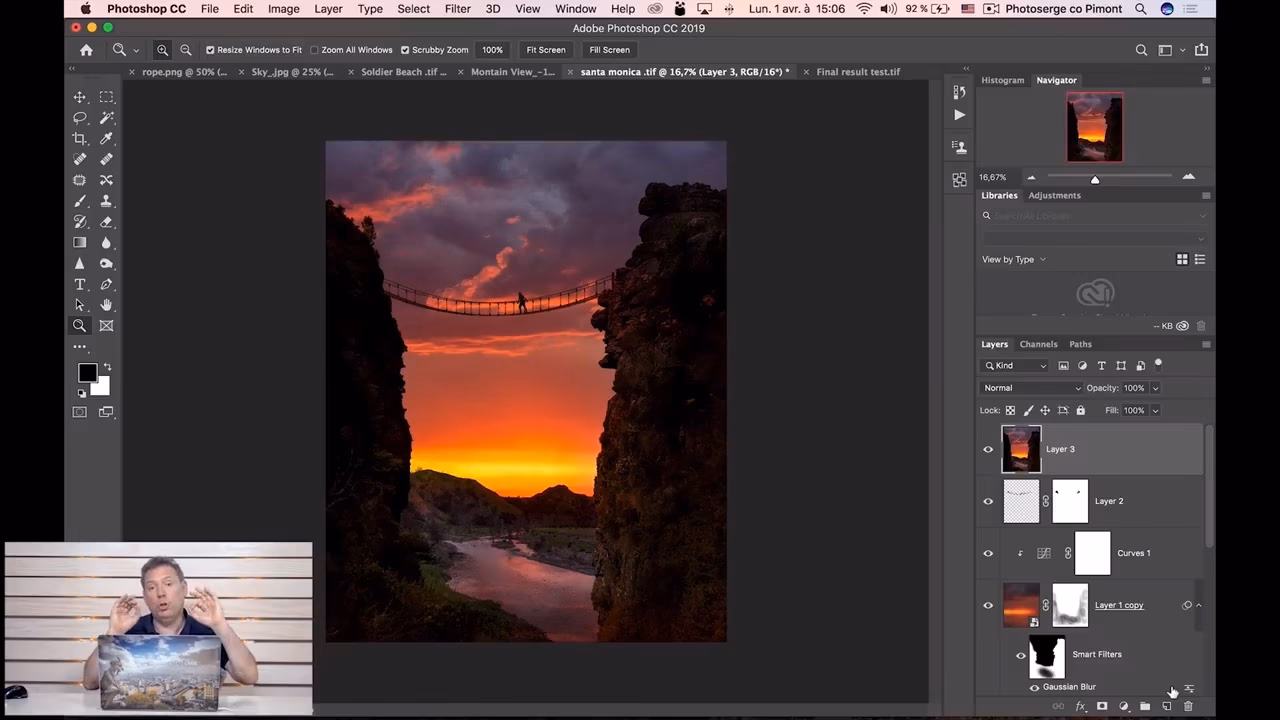
Task: Click the Navigator image thumbnail
Action: 1094,126
